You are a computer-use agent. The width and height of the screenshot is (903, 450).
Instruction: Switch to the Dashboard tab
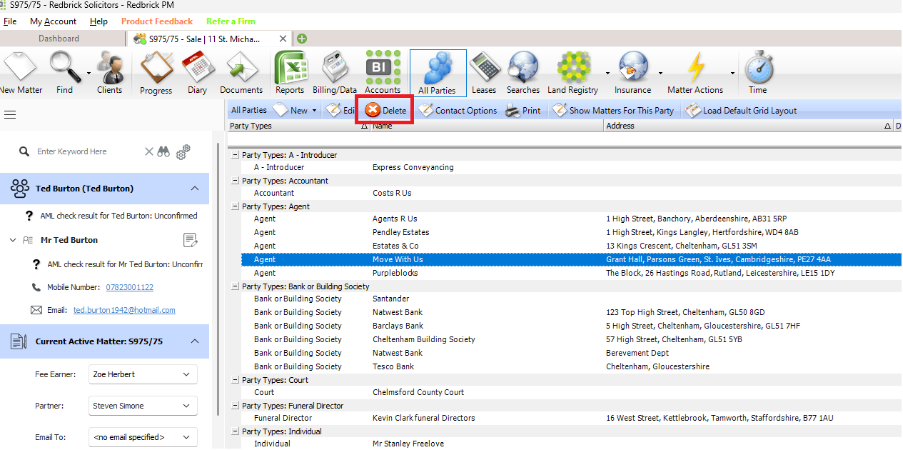59,38
